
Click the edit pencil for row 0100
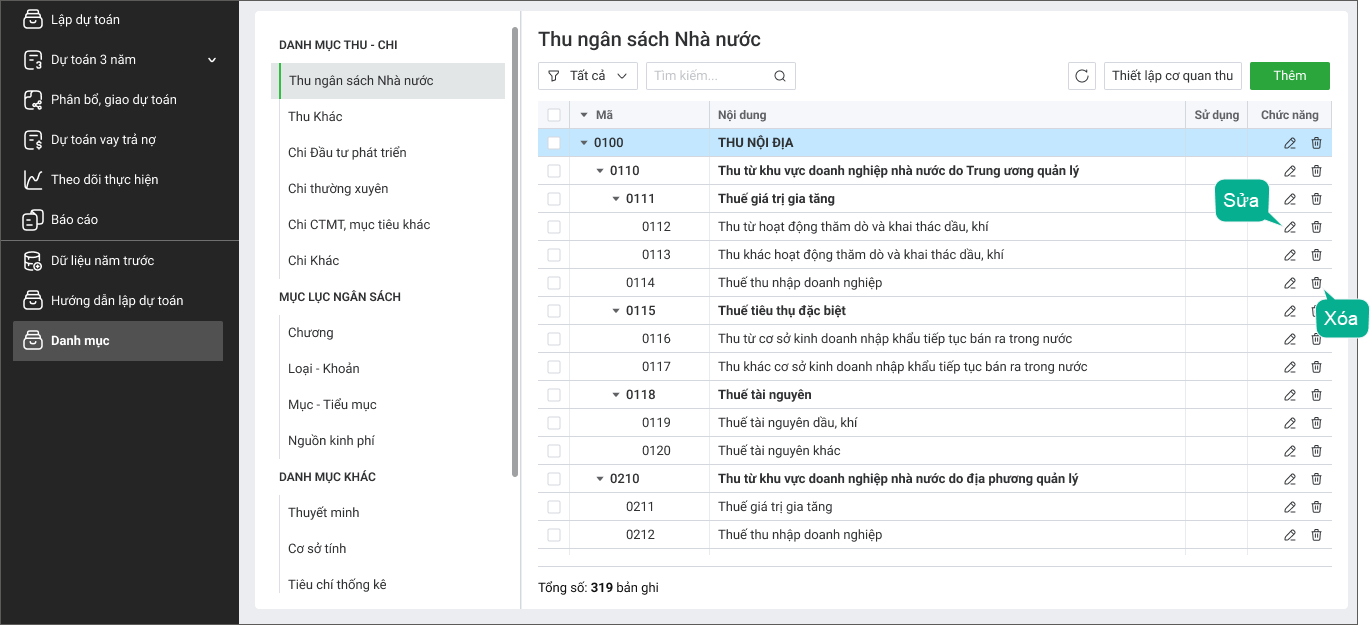point(1290,143)
